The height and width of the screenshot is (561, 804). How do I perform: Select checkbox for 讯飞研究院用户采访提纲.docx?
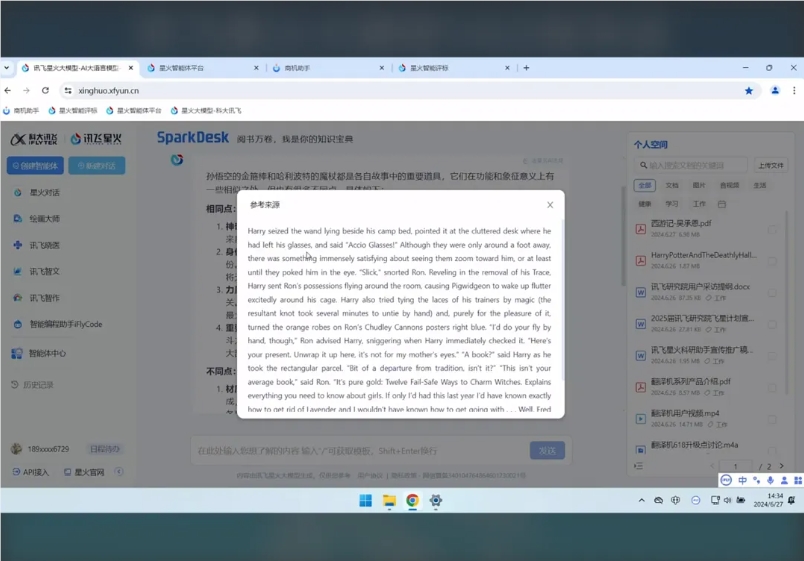[772, 293]
